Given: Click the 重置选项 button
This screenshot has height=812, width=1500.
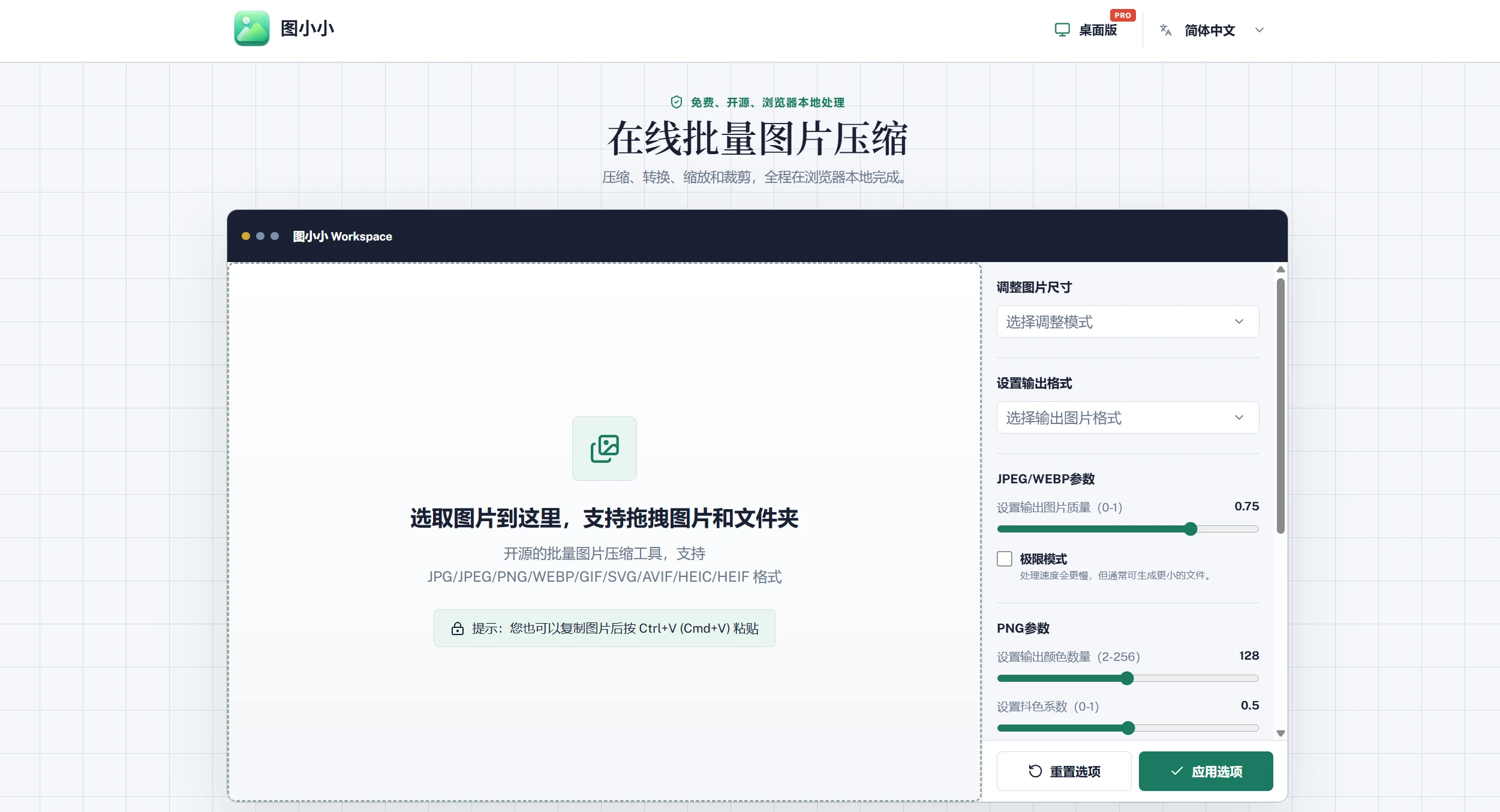Looking at the screenshot, I should pyautogui.click(x=1063, y=771).
